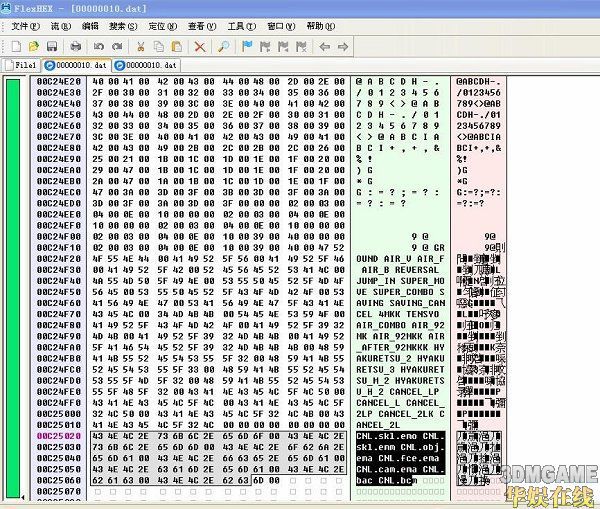
Task: Click the Open file folder icon
Action: [x=34, y=47]
